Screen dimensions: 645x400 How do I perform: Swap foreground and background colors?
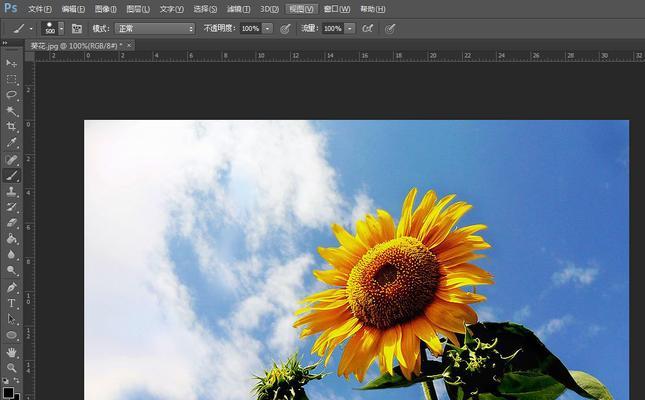pyautogui.click(x=16, y=381)
